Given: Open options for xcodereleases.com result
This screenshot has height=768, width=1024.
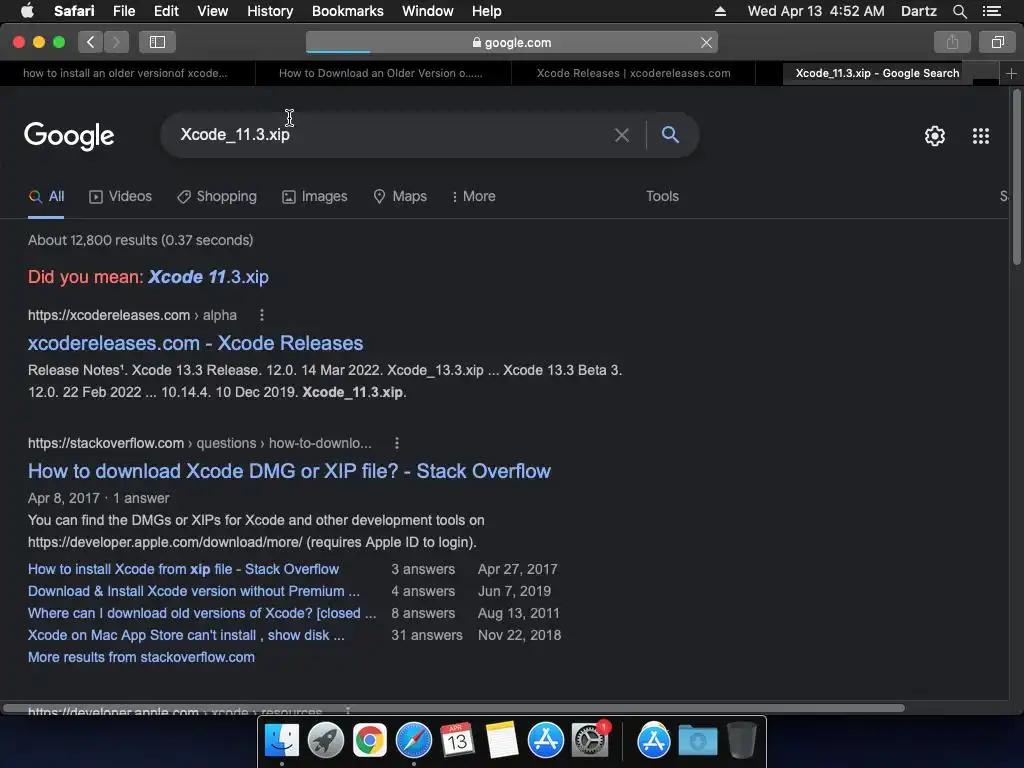Looking at the screenshot, I should click(x=262, y=315).
